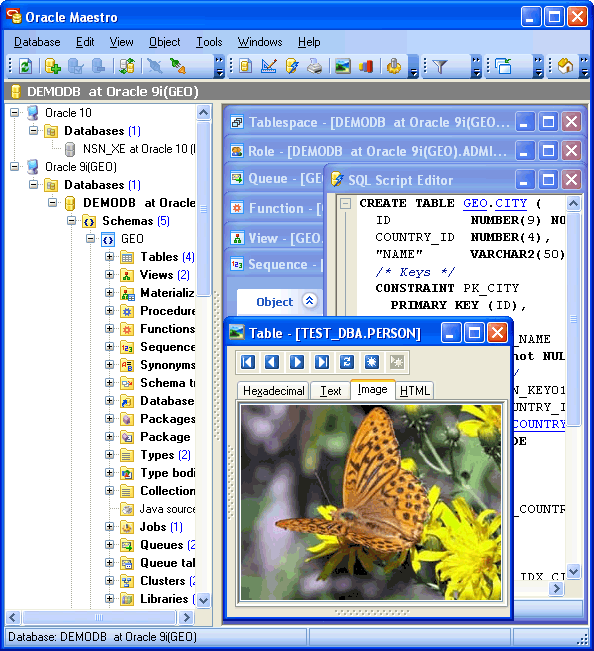The width and height of the screenshot is (594, 651).
Task: Open the Windows menu
Action: [260, 42]
